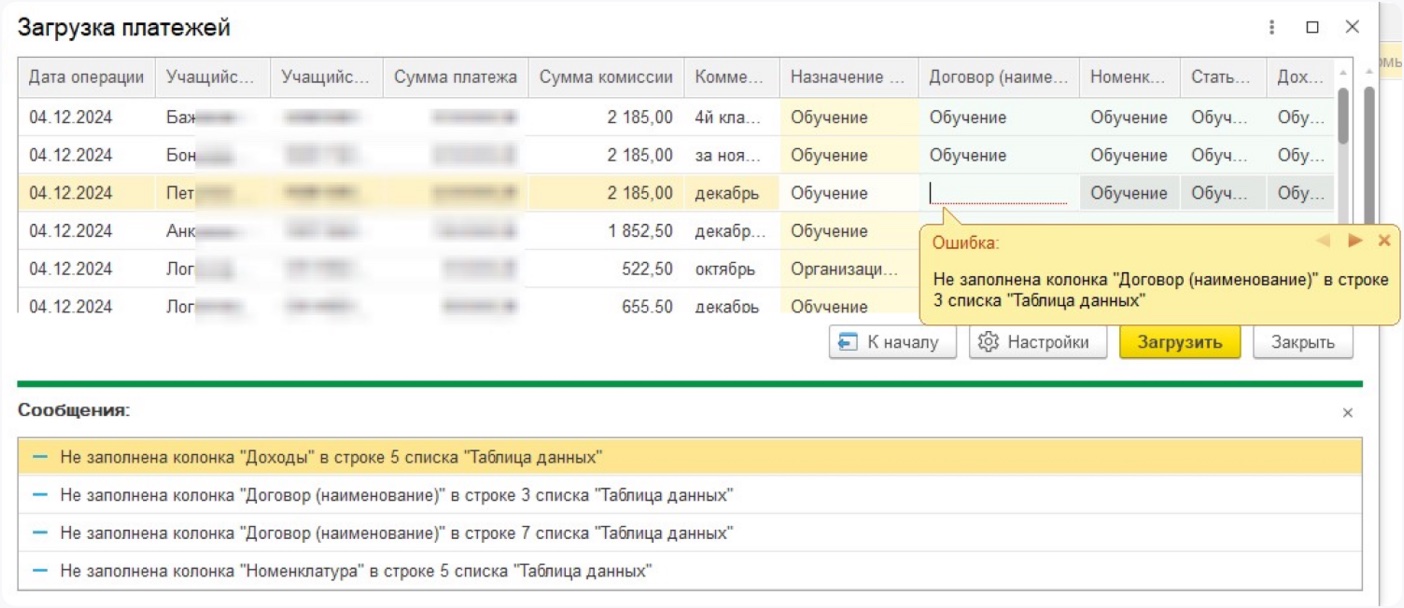
Task: Dismiss the Ошибка tooltip with its X
Action: click(x=1384, y=240)
